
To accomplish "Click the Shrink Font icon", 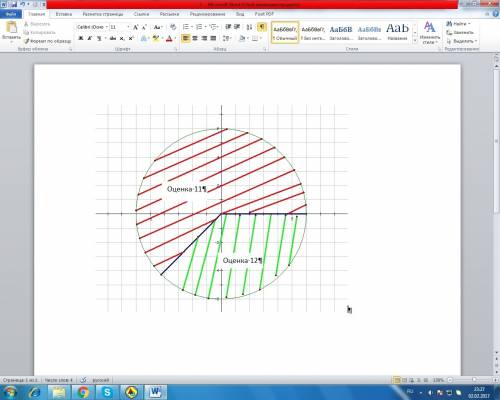I will click(x=144, y=27).
